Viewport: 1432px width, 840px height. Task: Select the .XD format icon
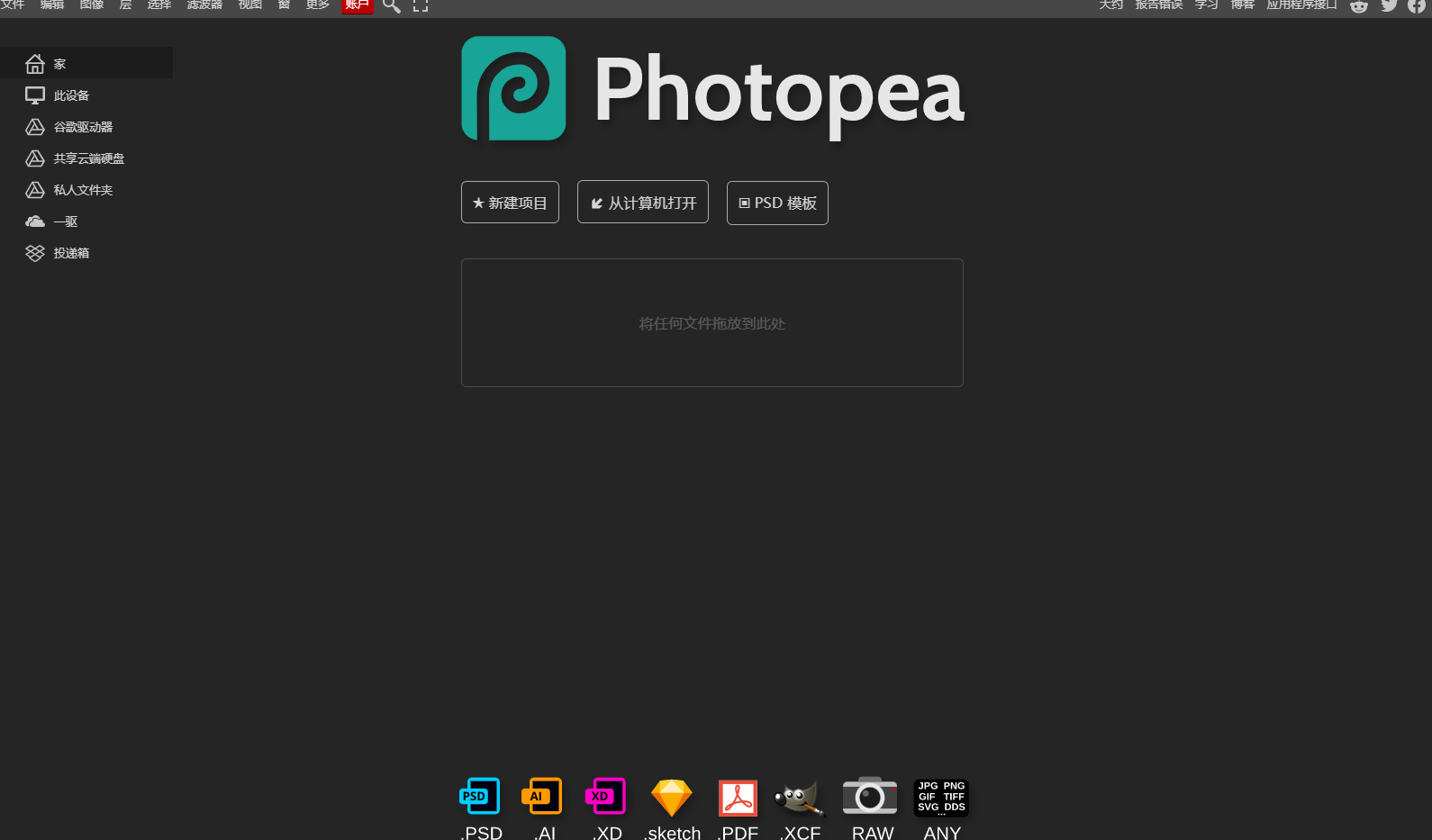click(605, 796)
